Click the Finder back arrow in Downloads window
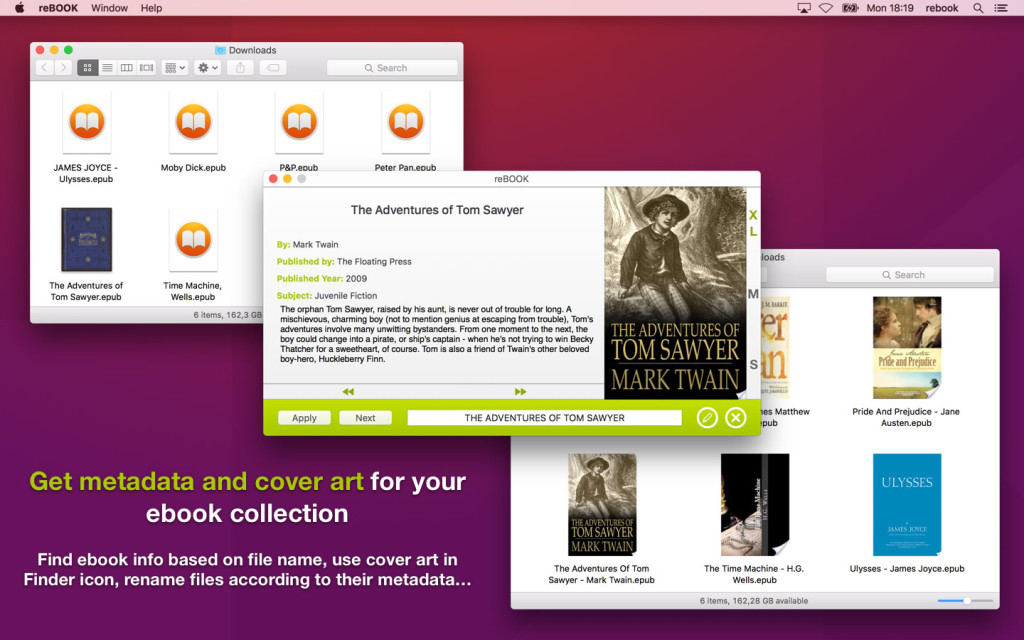This screenshot has width=1024, height=640. pos(44,67)
